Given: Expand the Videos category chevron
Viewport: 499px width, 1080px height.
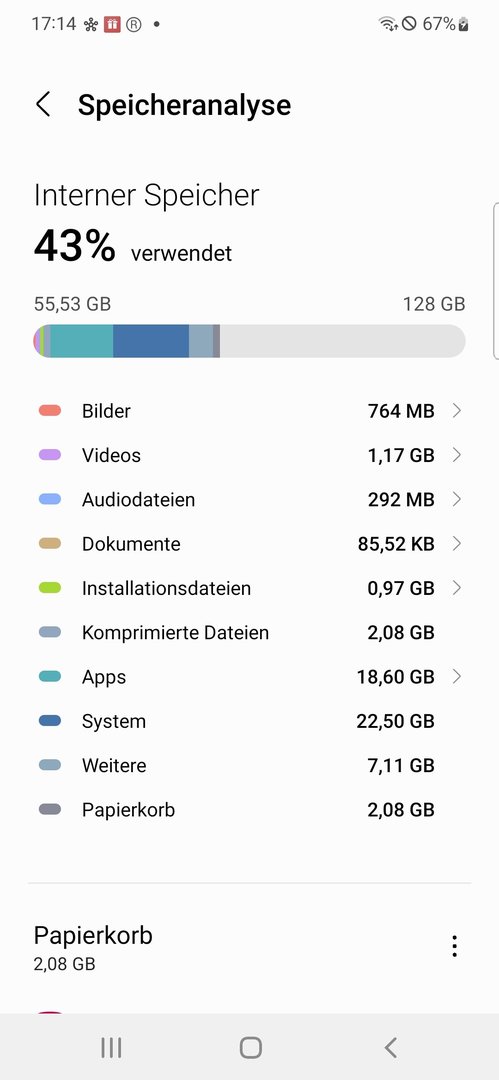Looking at the screenshot, I should pyautogui.click(x=456, y=455).
